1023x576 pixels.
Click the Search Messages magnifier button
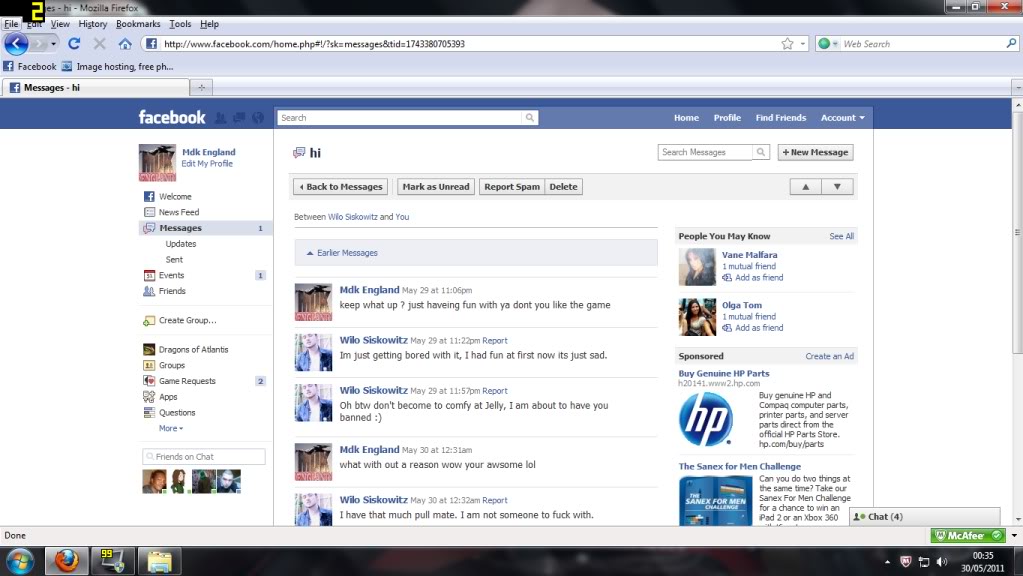761,153
